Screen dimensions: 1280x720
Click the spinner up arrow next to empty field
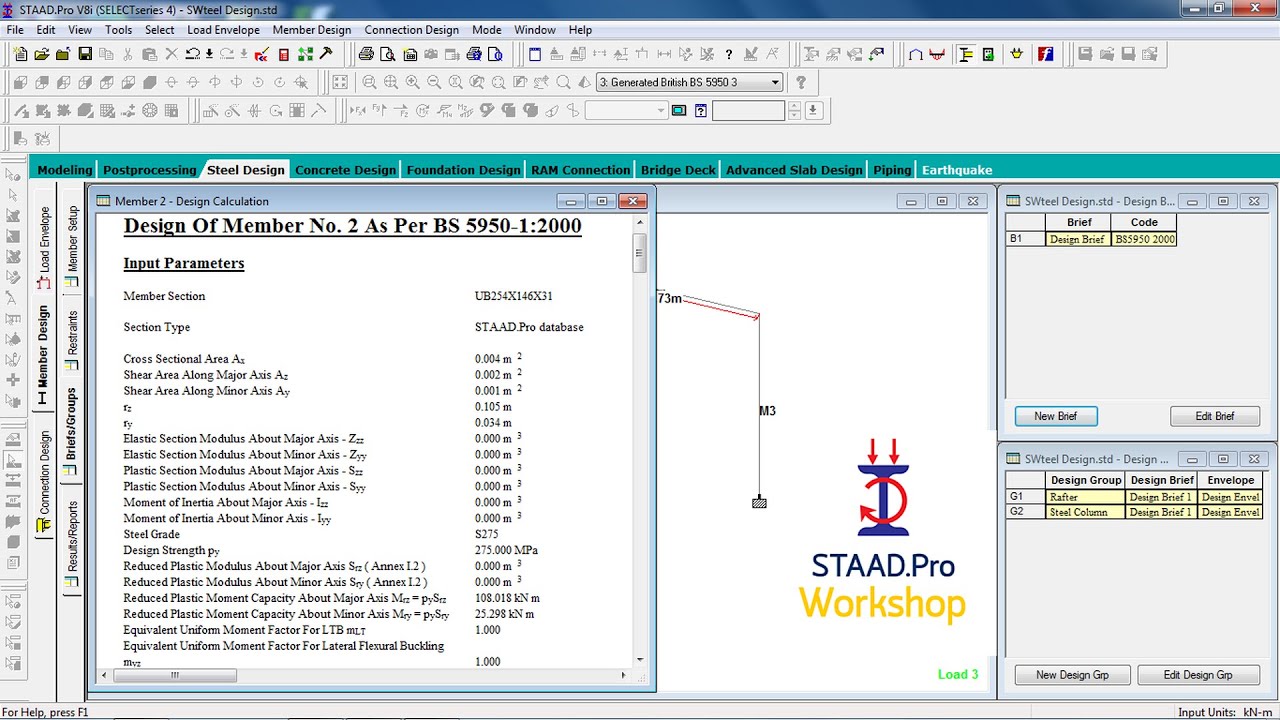pyautogui.click(x=794, y=106)
